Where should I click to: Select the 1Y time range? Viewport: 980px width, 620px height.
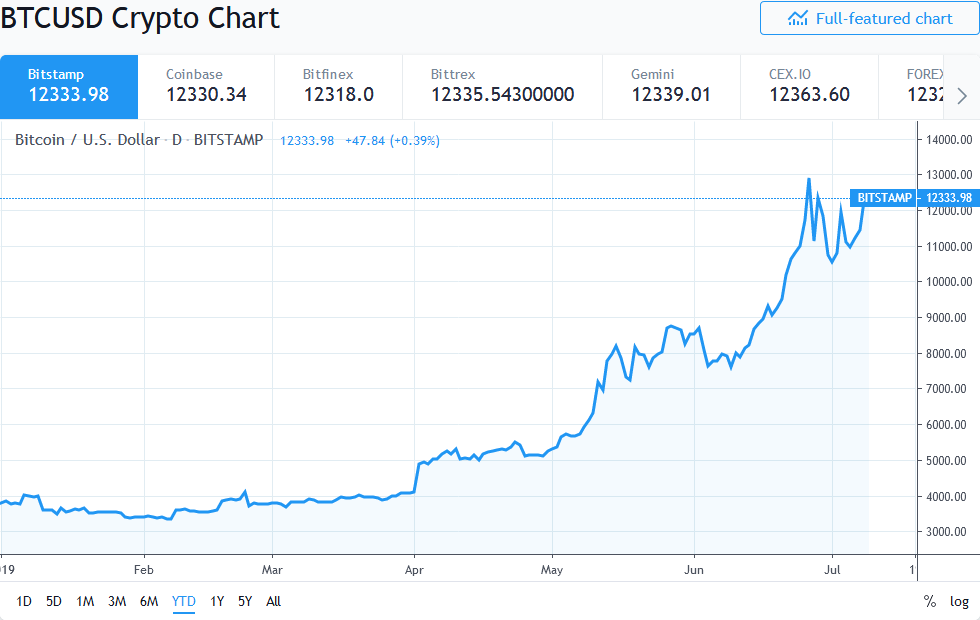point(216,601)
